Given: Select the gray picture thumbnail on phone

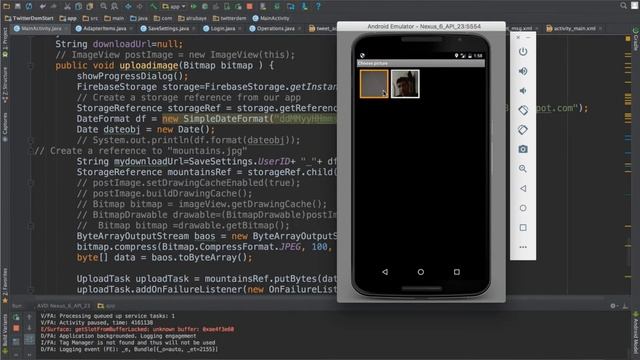Looking at the screenshot, I should point(374,84).
